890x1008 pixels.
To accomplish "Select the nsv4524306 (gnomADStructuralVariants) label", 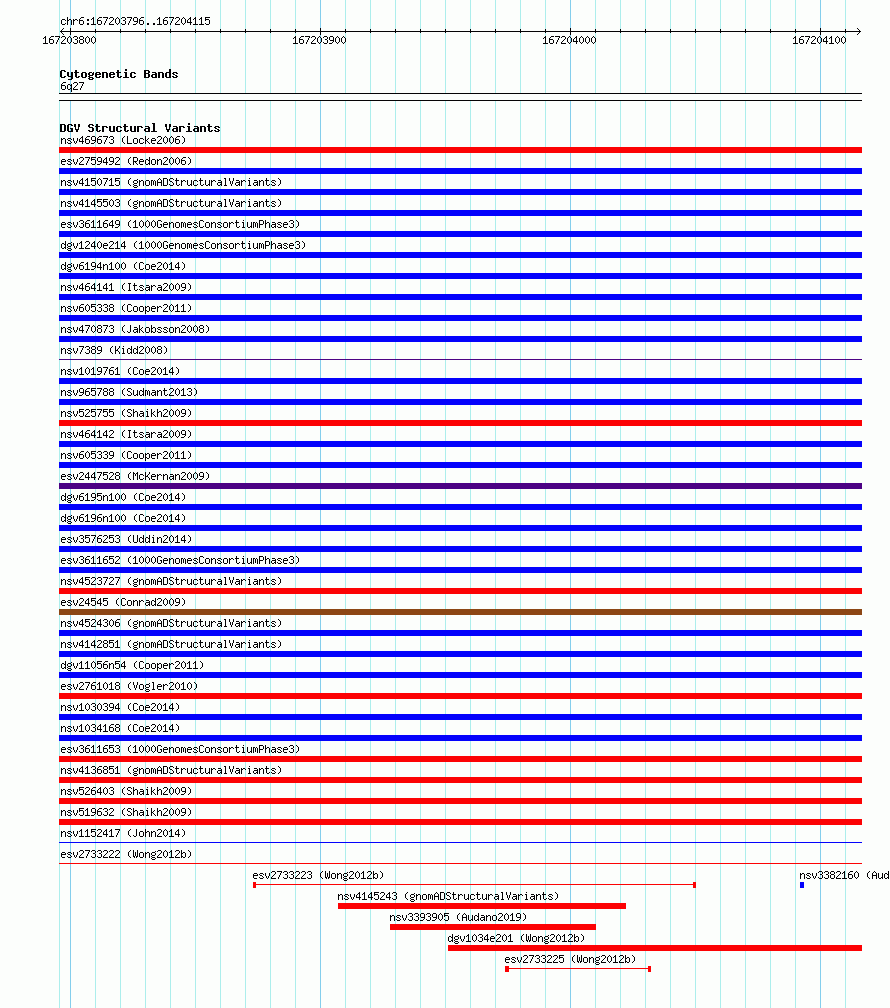I will 171,624.
